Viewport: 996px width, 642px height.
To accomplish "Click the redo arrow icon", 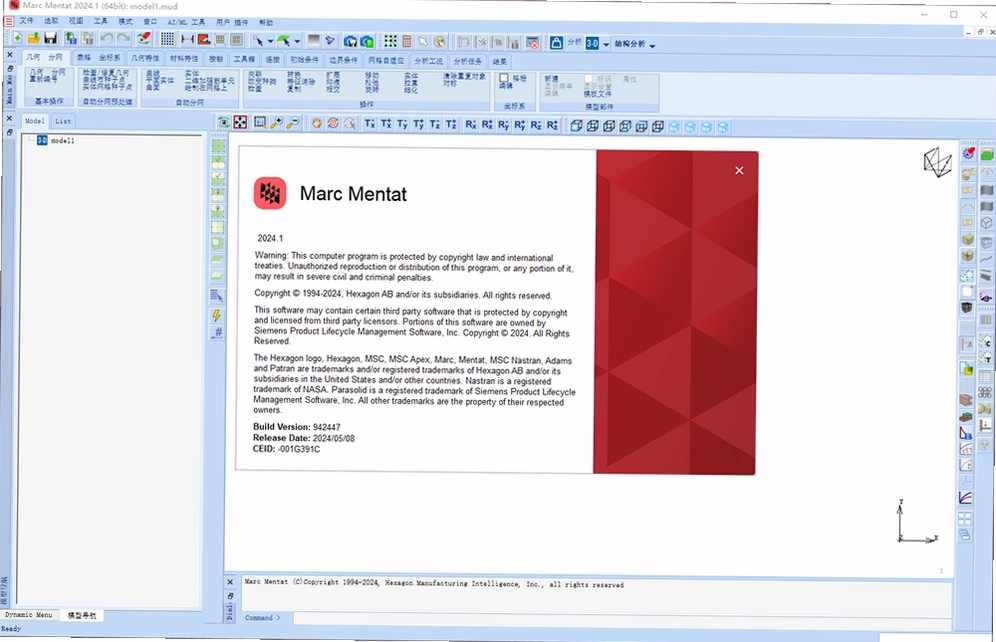I will click(x=124, y=39).
